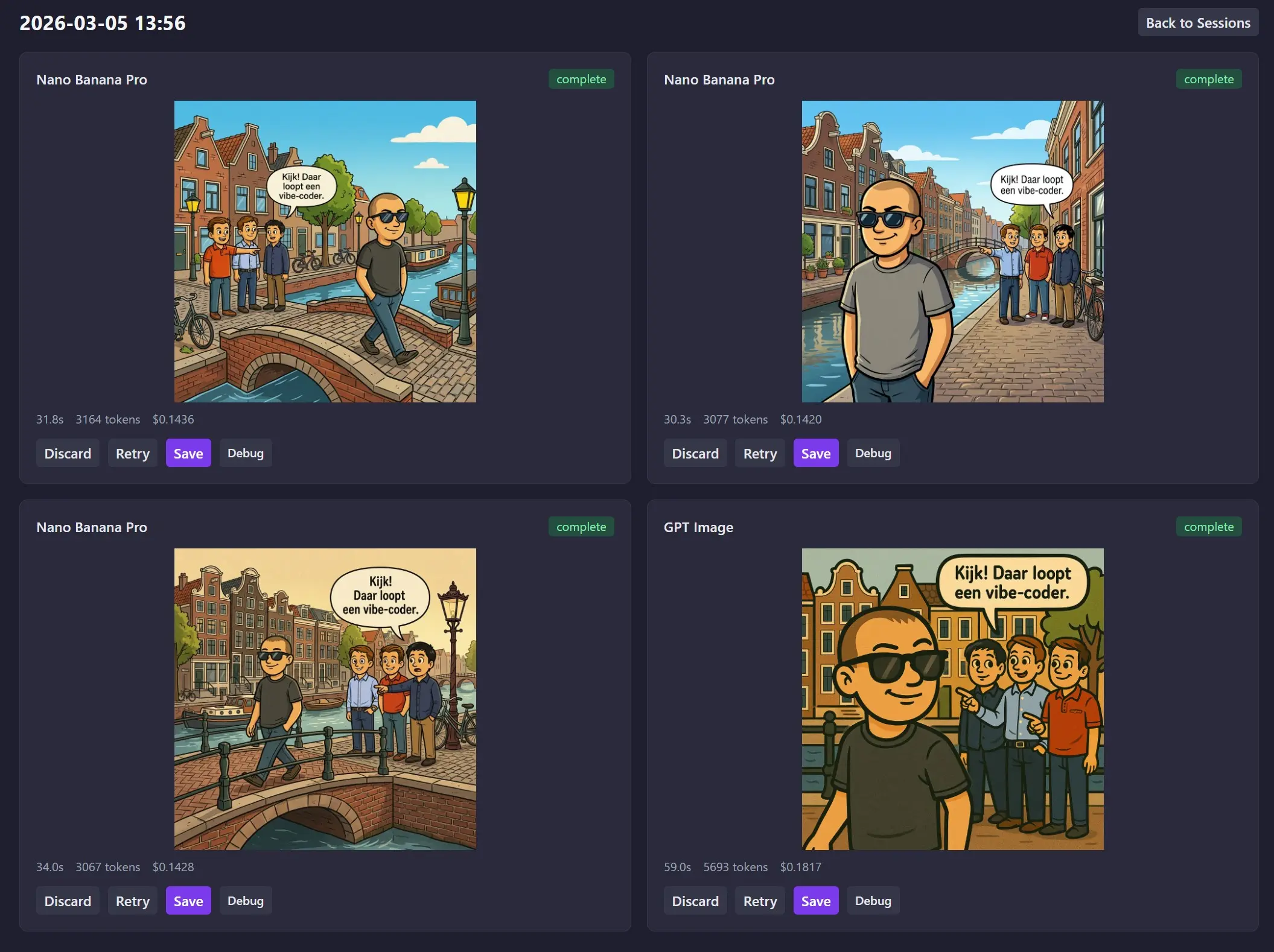Open Debug for top-right Nano Banana Pro card

click(873, 453)
